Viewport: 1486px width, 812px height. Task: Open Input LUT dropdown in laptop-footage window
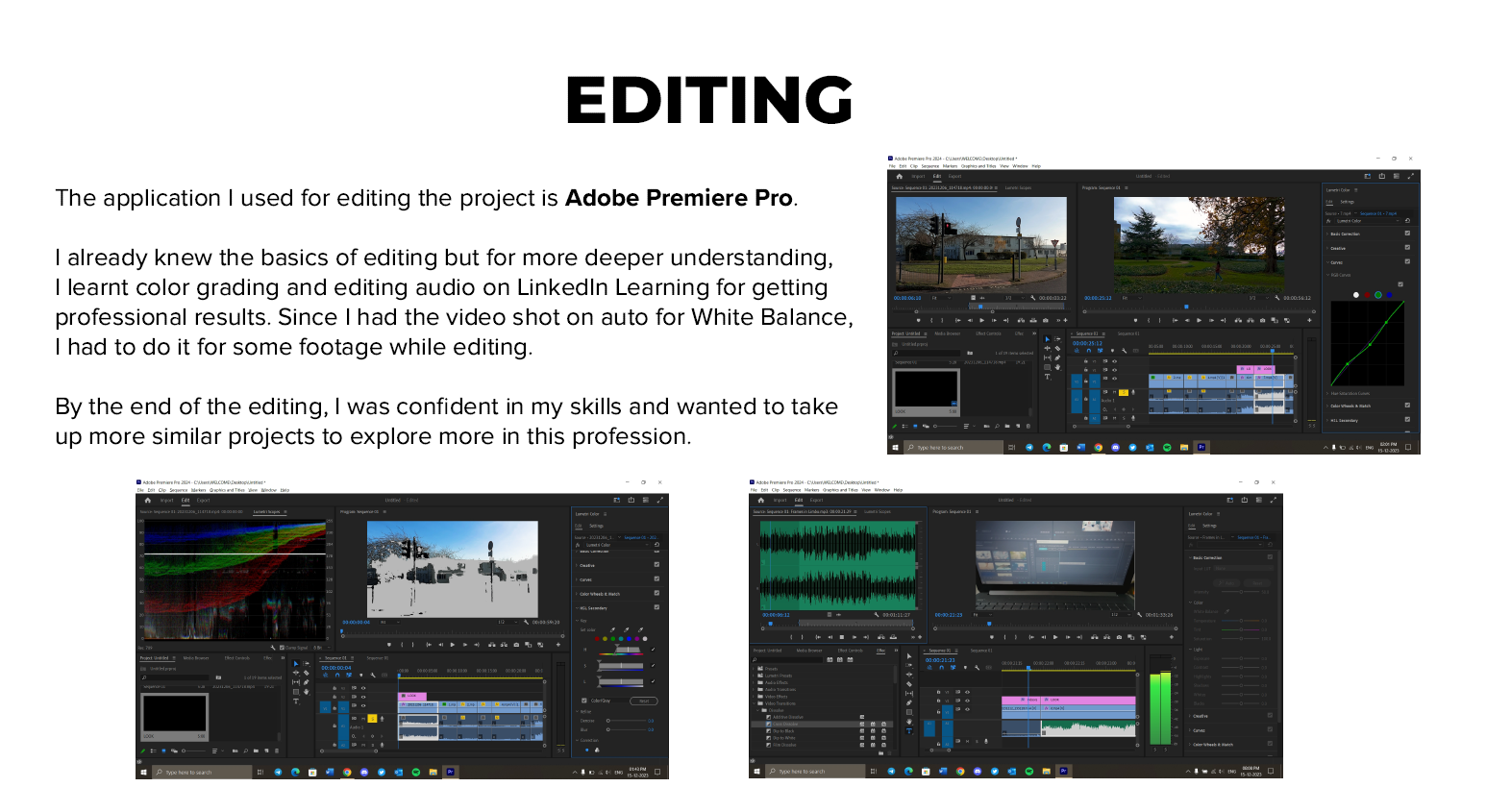pos(1244,568)
